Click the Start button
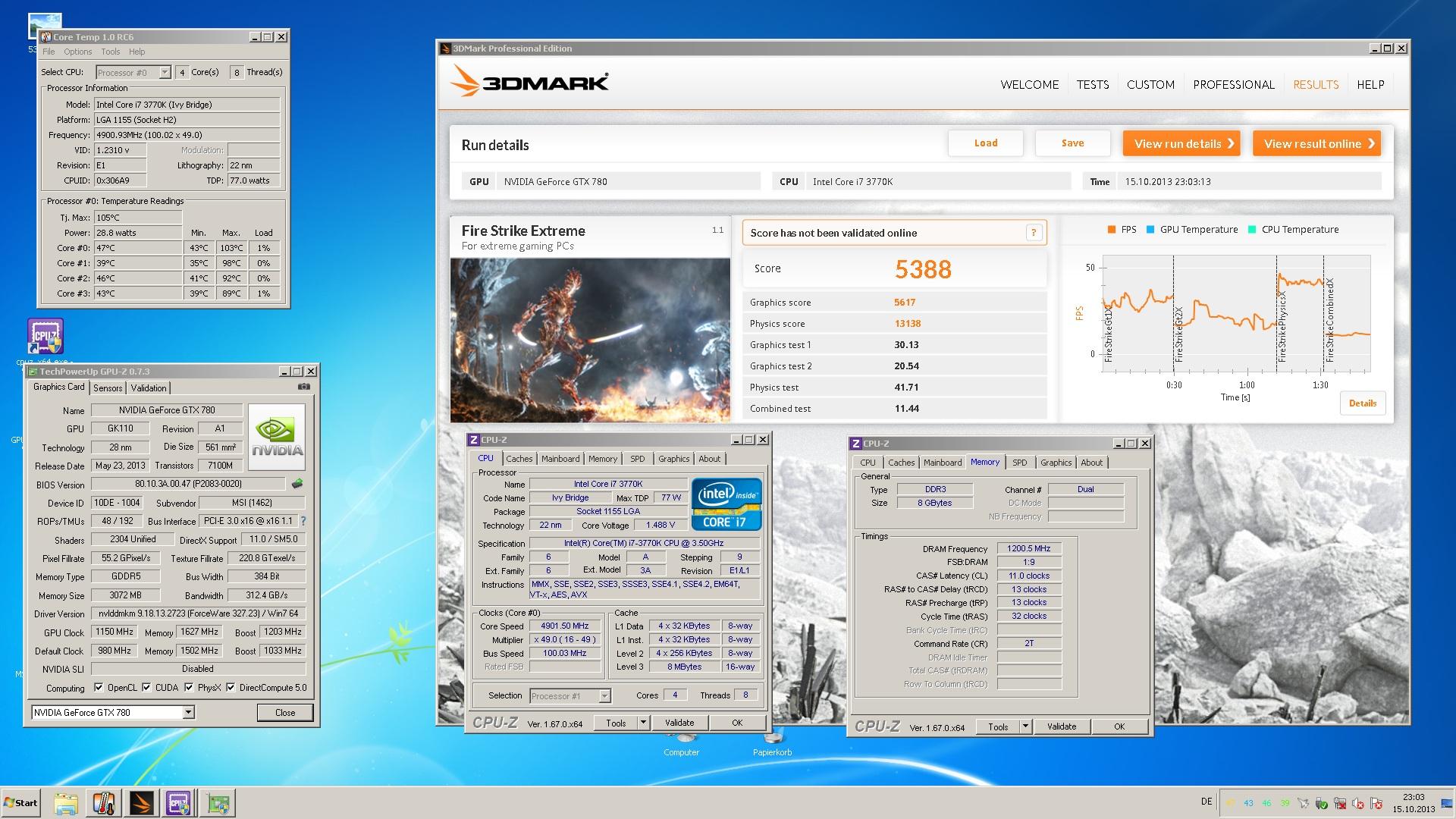The height and width of the screenshot is (819, 1456). (20, 803)
